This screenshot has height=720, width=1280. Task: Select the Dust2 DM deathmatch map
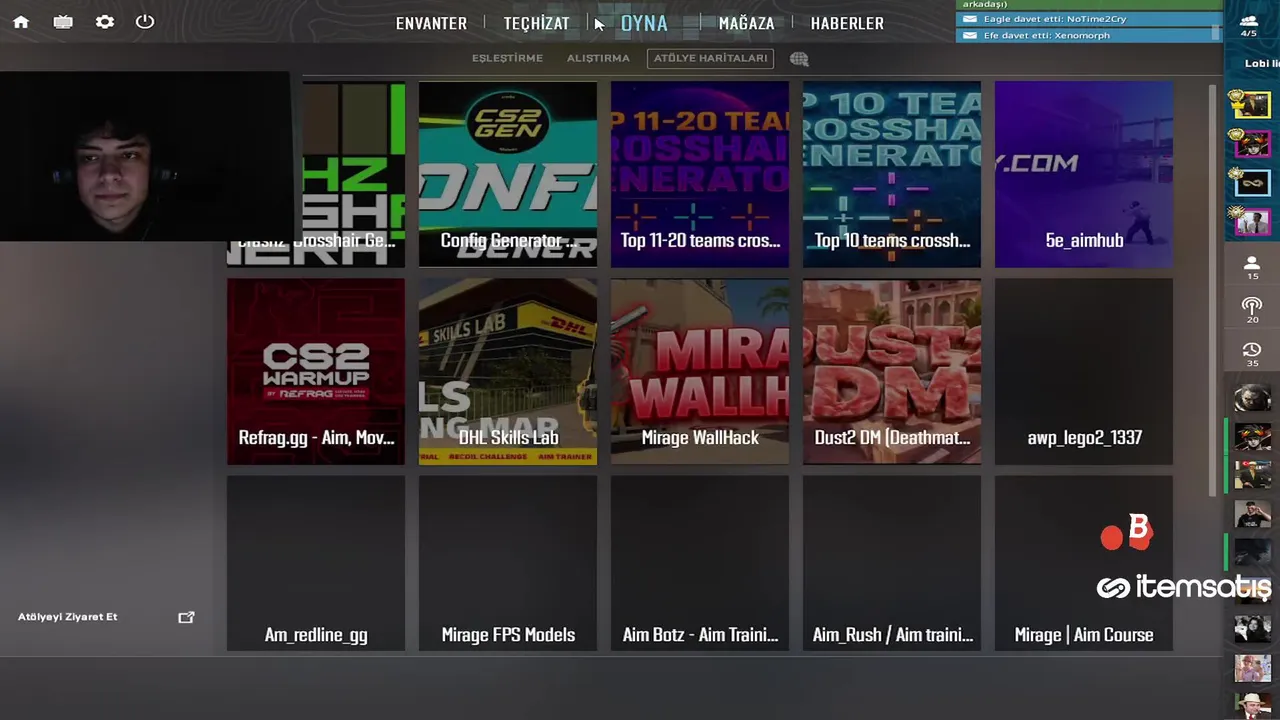pos(892,371)
